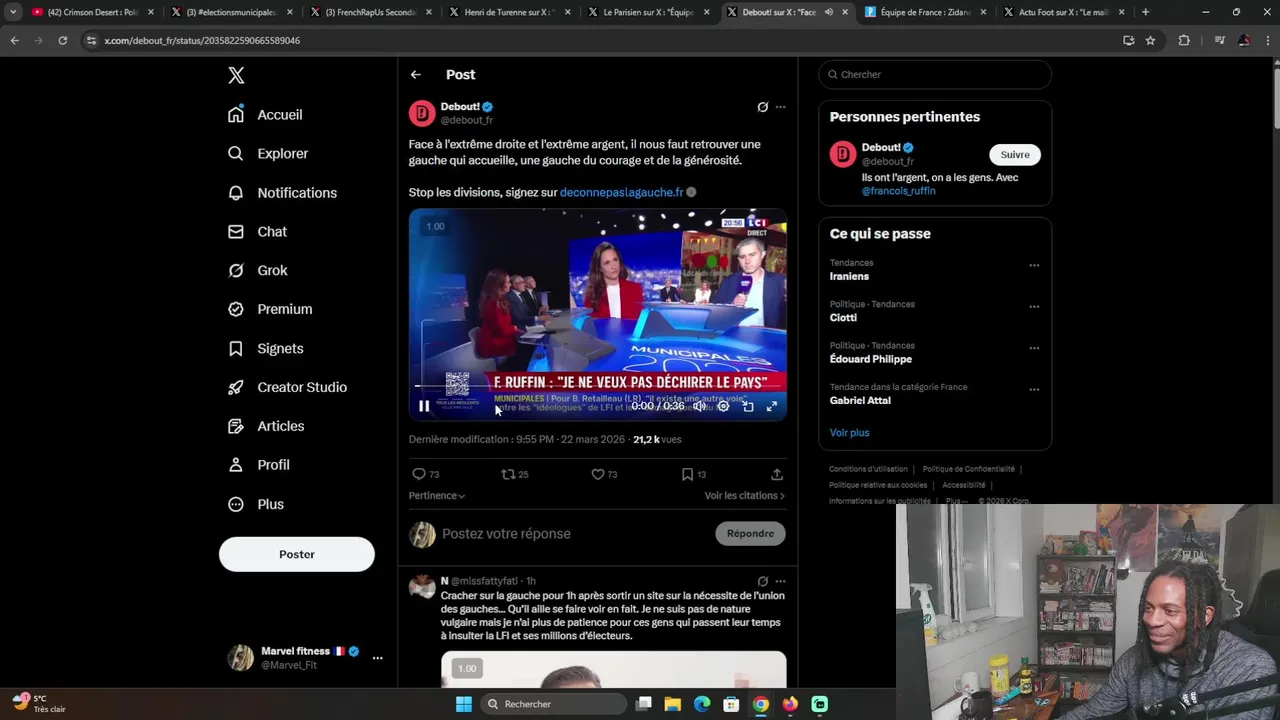Open Chat in the sidebar
1280x720 pixels.
pos(257,232)
